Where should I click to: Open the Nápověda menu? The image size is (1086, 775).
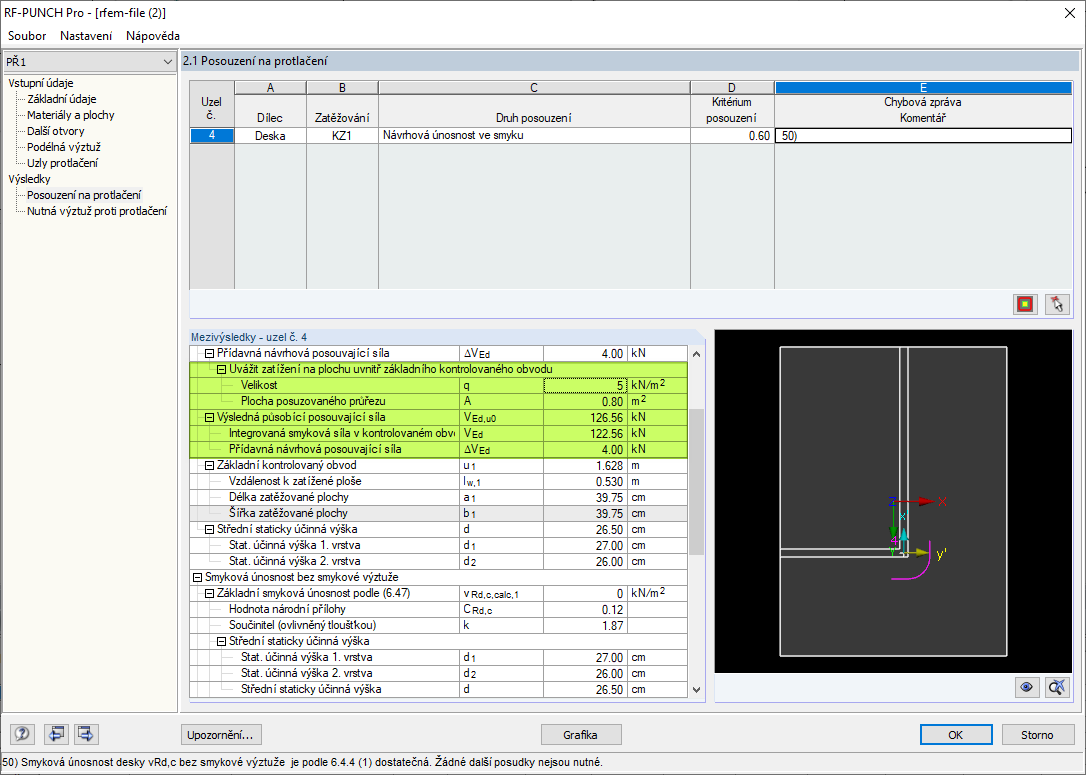pos(152,36)
